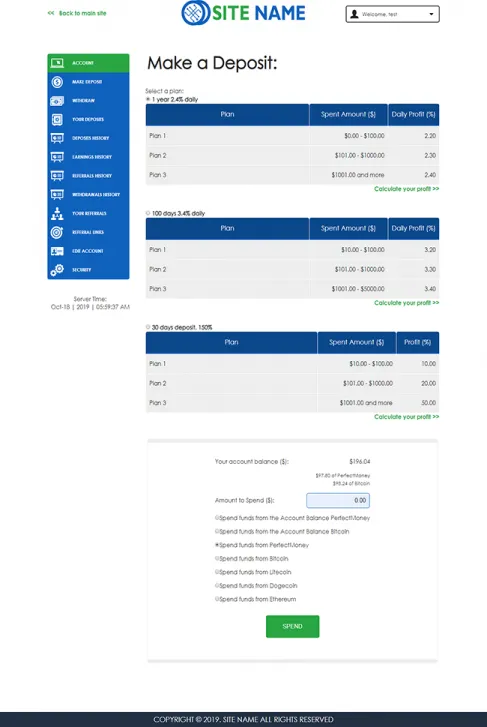Open the Edit Account menu item
487x727 pixels.
[x=88, y=251]
